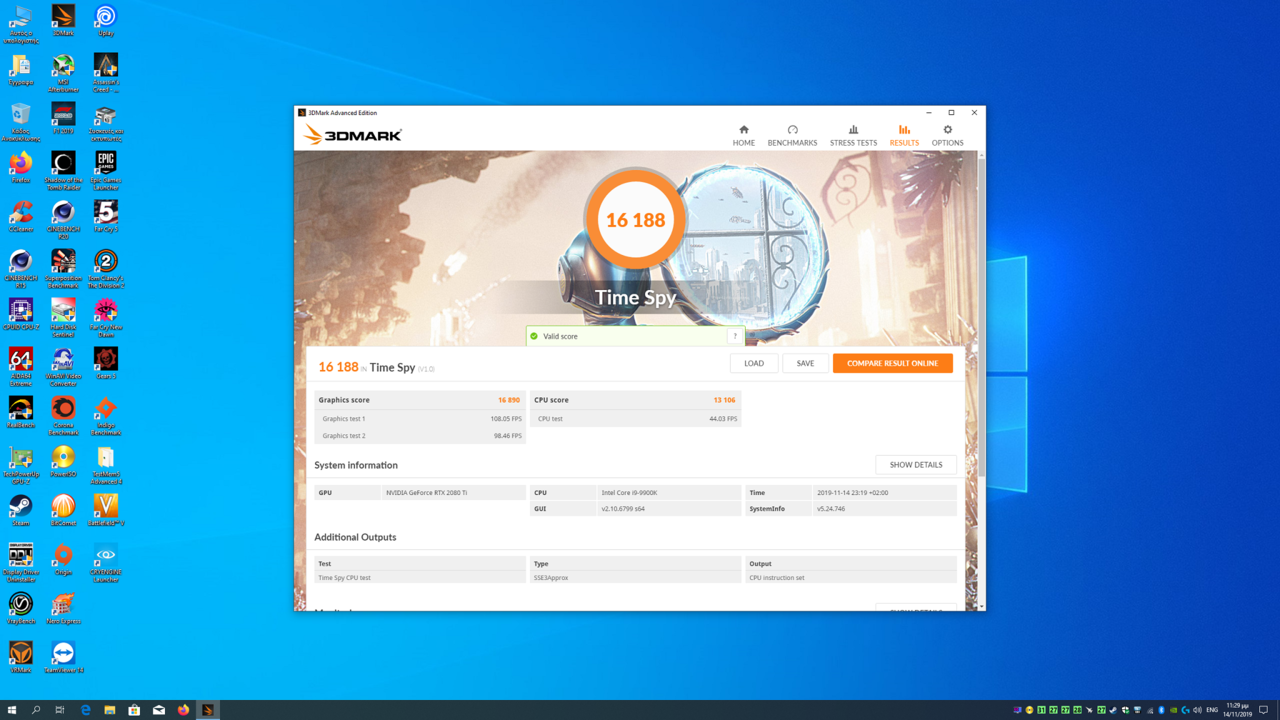Click the Recycle Bin desktop icon

[x=20, y=122]
